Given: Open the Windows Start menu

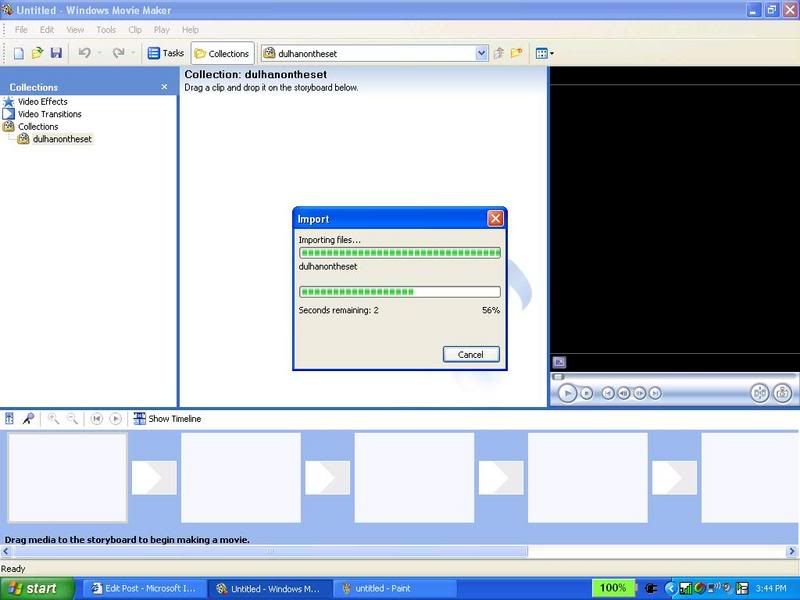Looking at the screenshot, I should (37, 588).
